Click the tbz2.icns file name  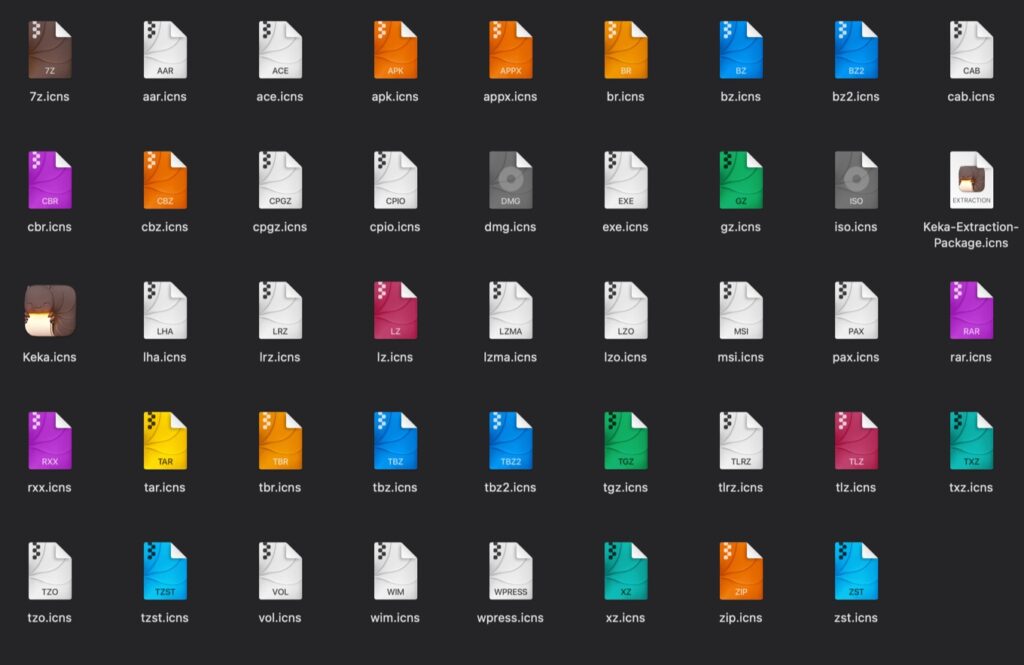click(x=511, y=487)
